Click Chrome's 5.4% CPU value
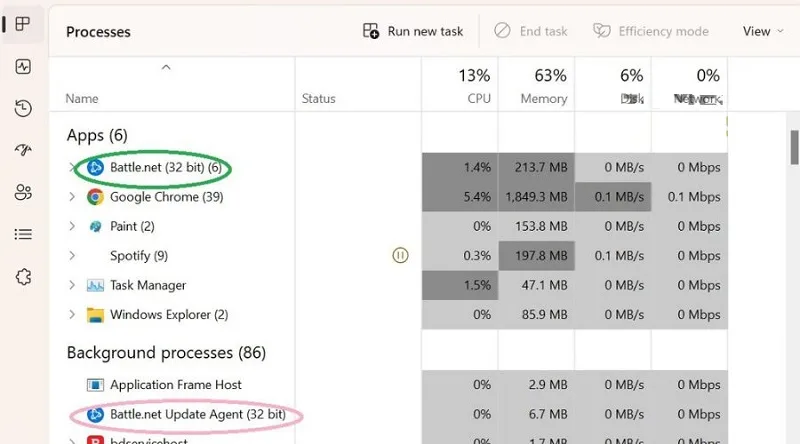The width and height of the screenshot is (800, 444). click(x=477, y=197)
